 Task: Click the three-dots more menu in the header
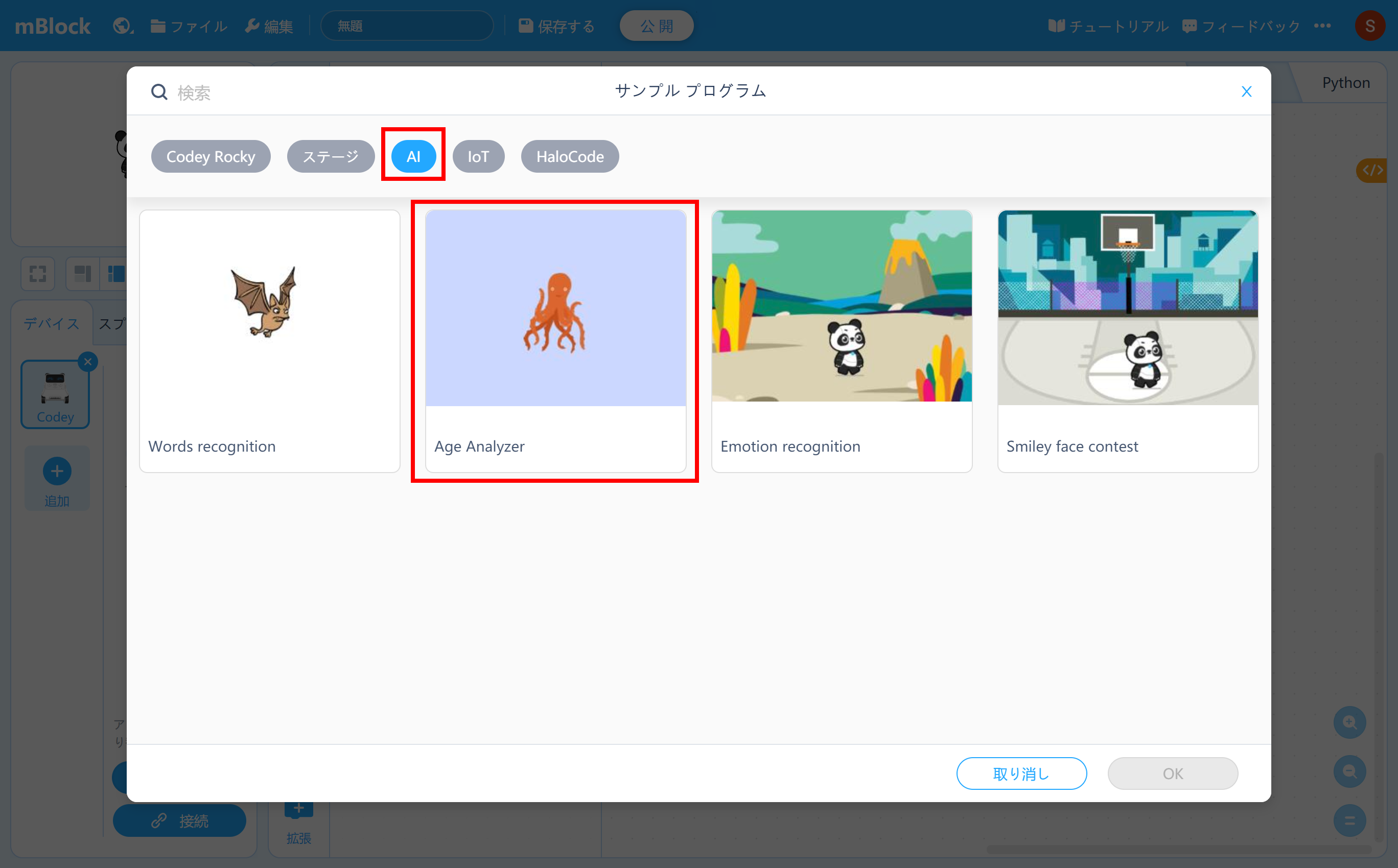(1322, 26)
